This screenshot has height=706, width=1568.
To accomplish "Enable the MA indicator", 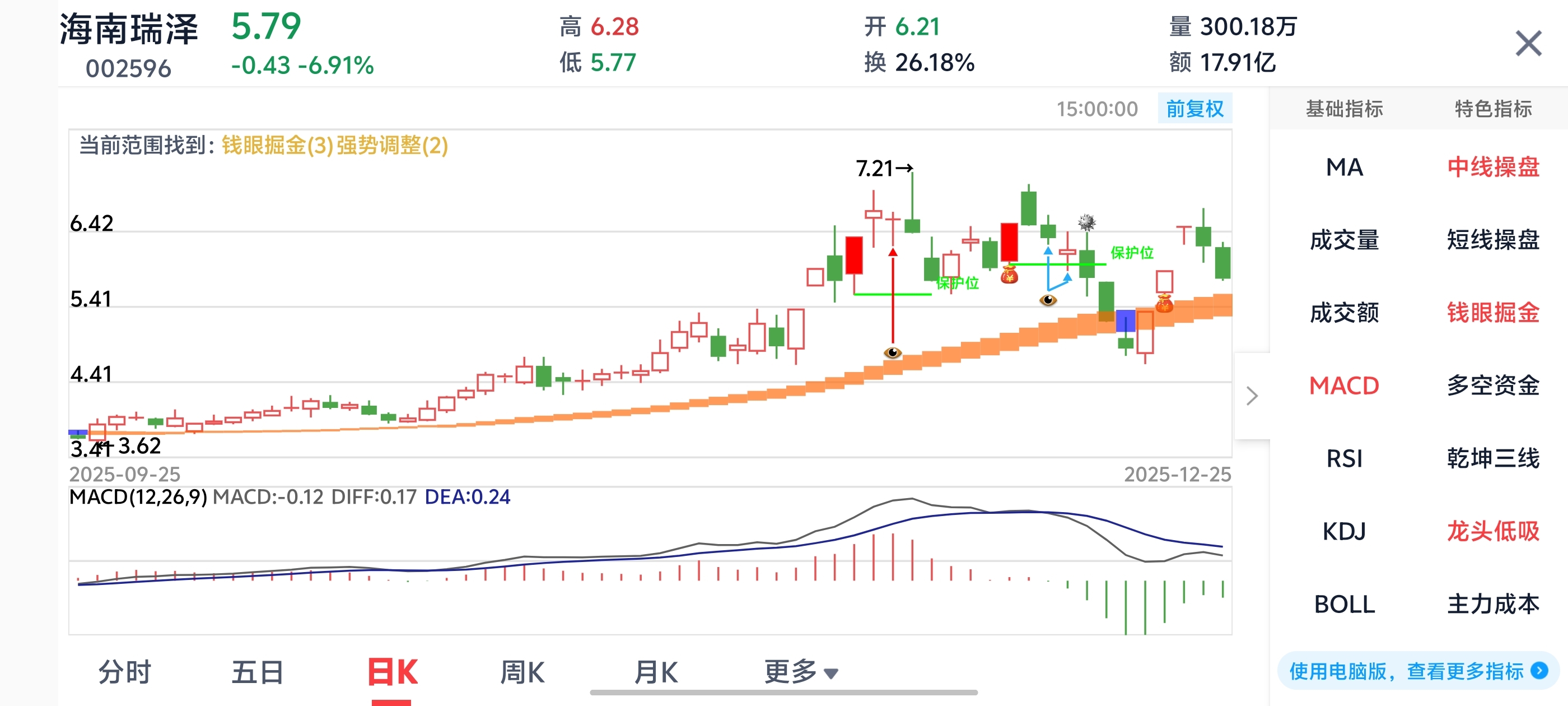I will (1344, 167).
